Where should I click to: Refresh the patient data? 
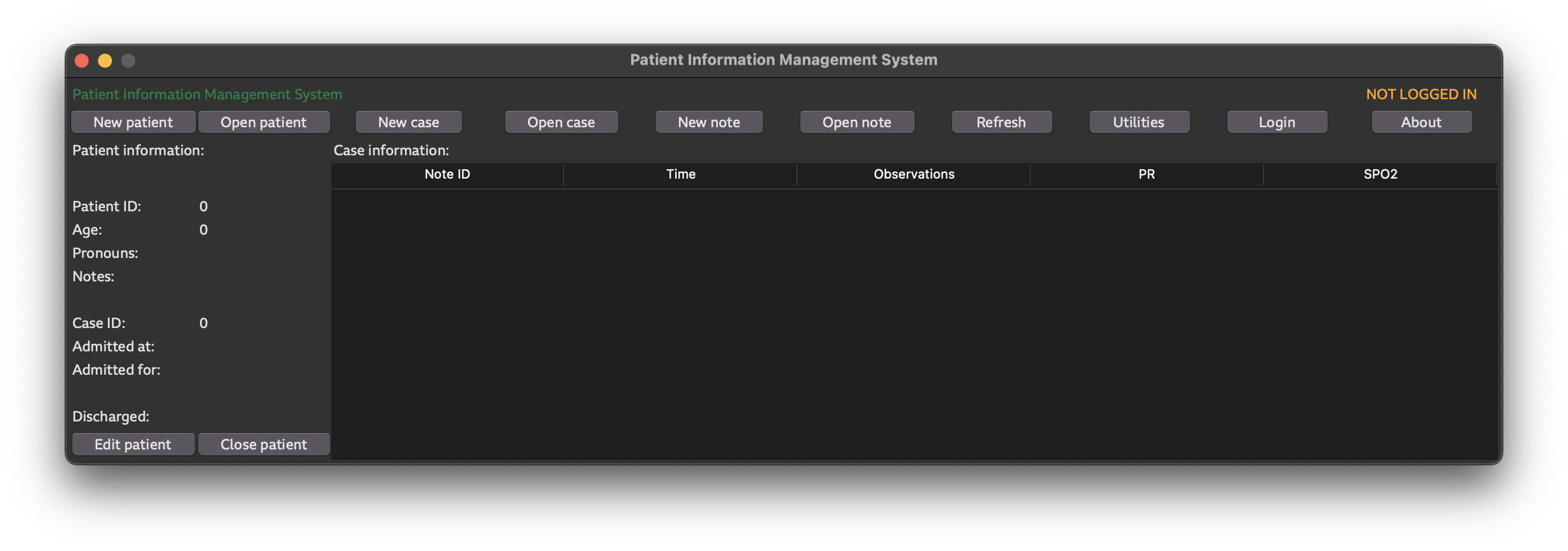click(x=1002, y=122)
